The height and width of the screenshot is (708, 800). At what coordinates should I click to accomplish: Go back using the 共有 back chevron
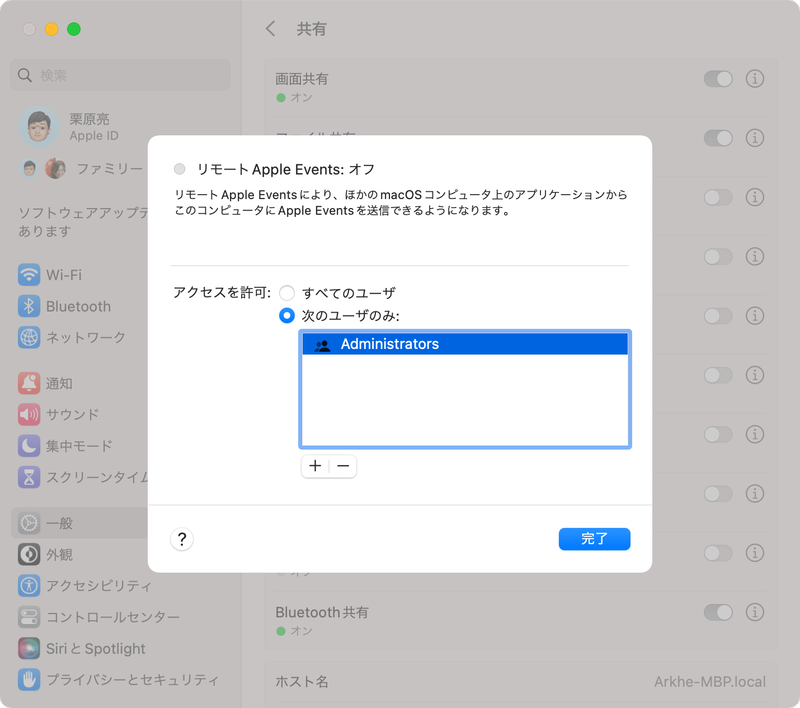[x=270, y=29]
